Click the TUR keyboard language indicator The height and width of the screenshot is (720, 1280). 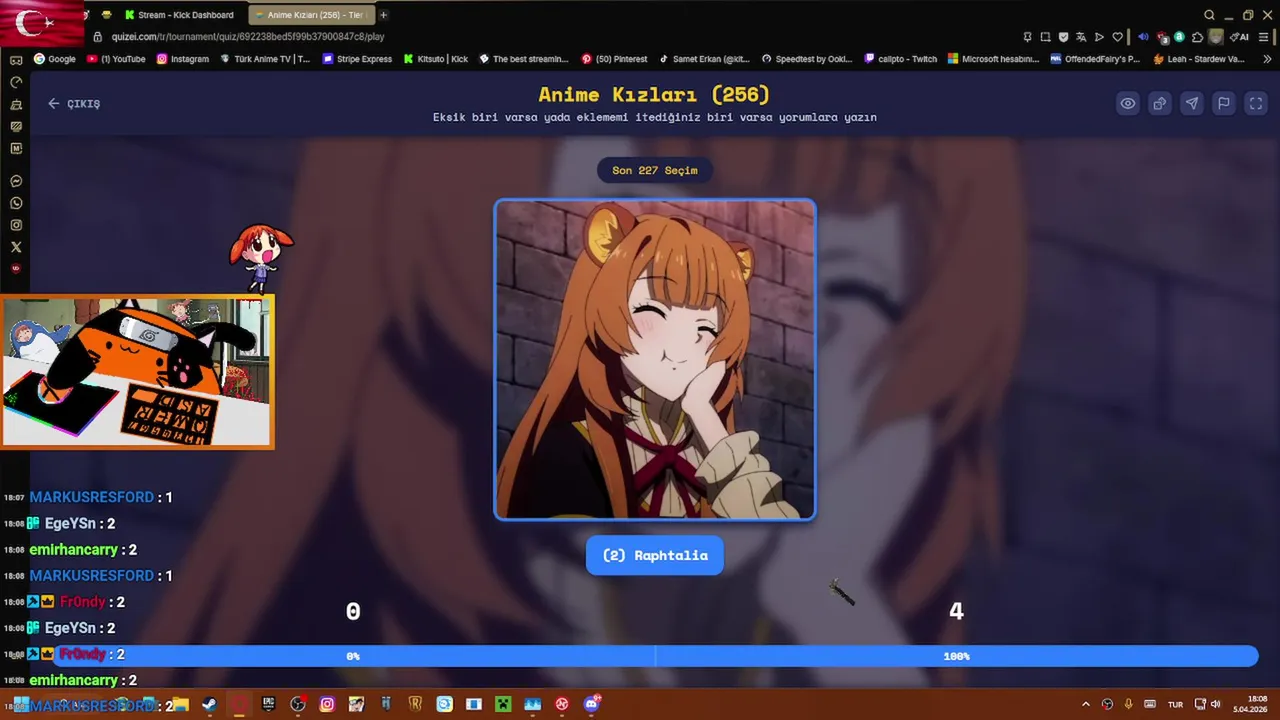1175,704
